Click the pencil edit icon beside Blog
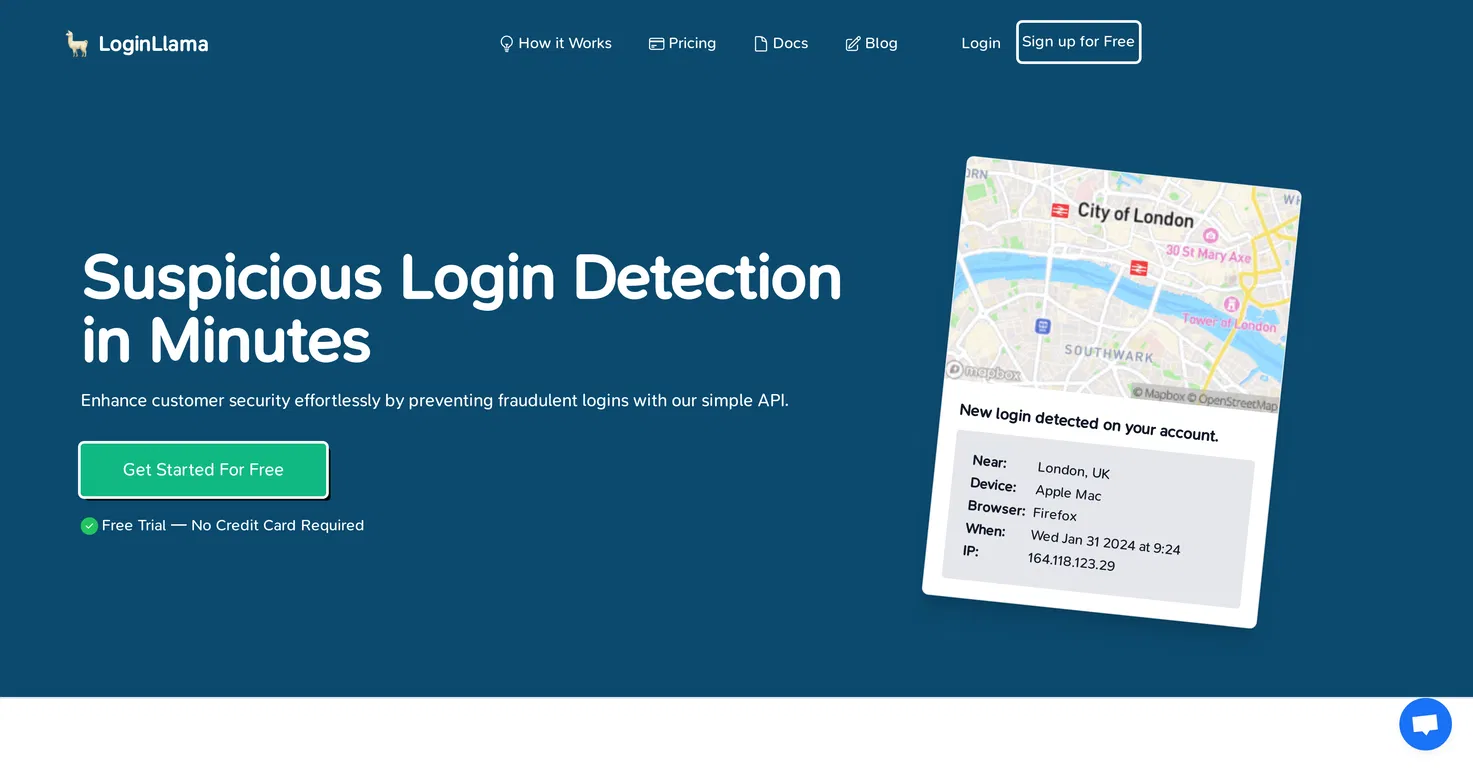 (853, 44)
